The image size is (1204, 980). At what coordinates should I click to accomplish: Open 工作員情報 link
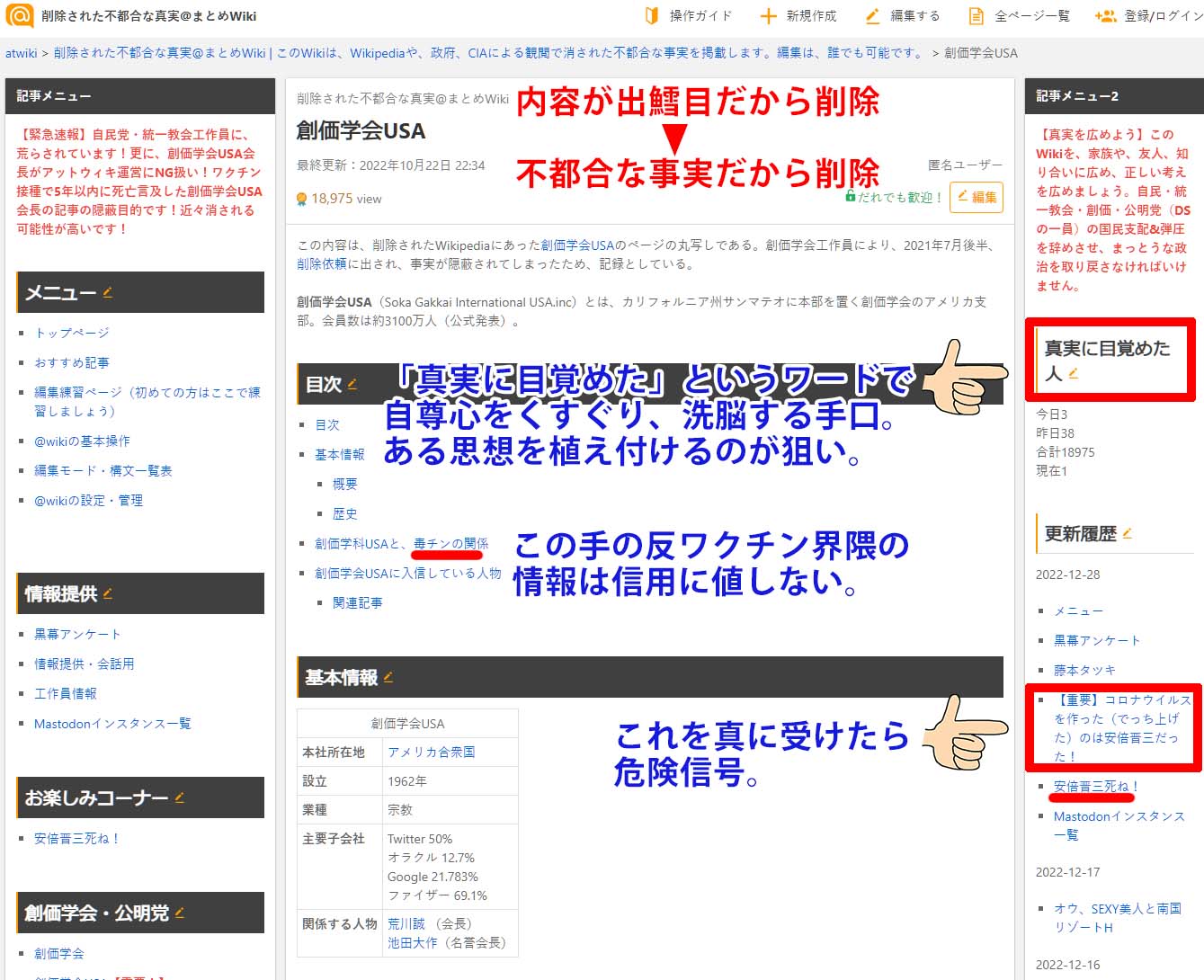(66, 693)
